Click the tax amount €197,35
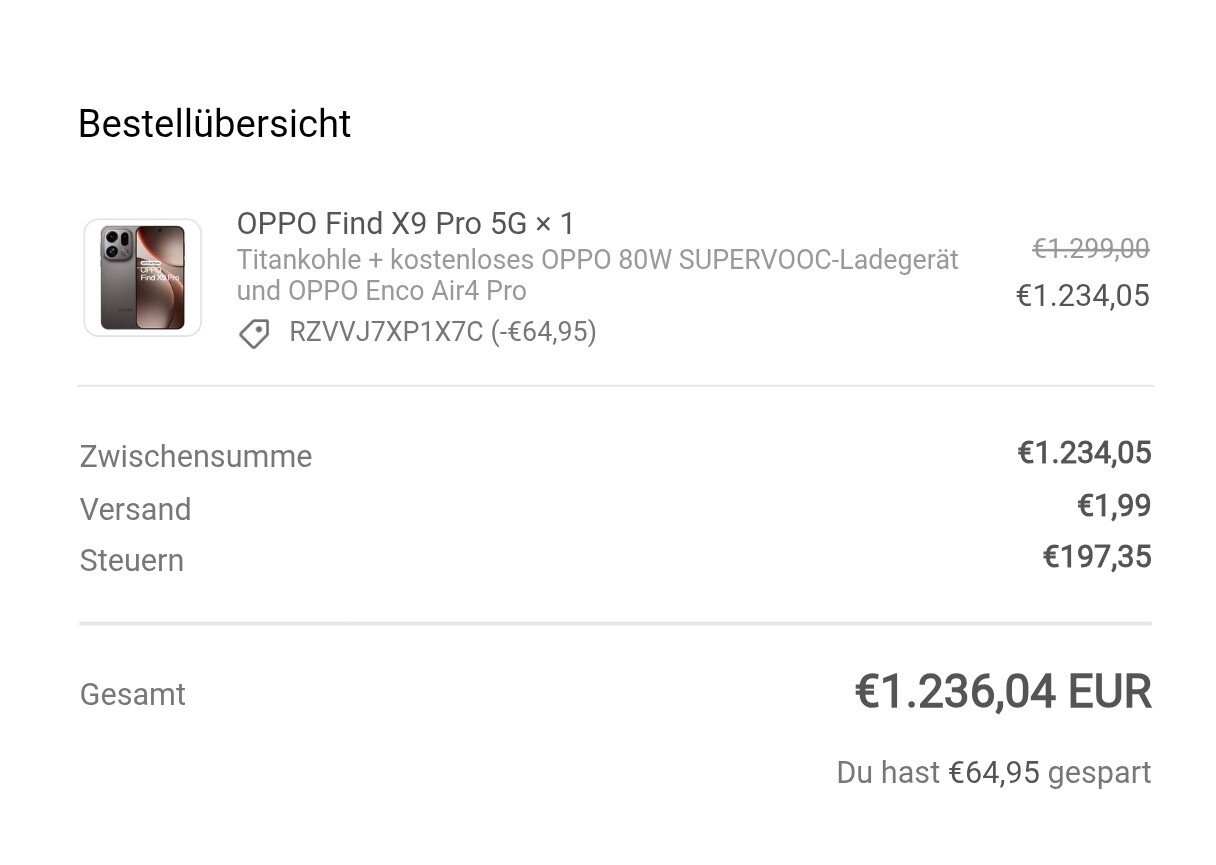This screenshot has width=1216, height=865. (1096, 557)
